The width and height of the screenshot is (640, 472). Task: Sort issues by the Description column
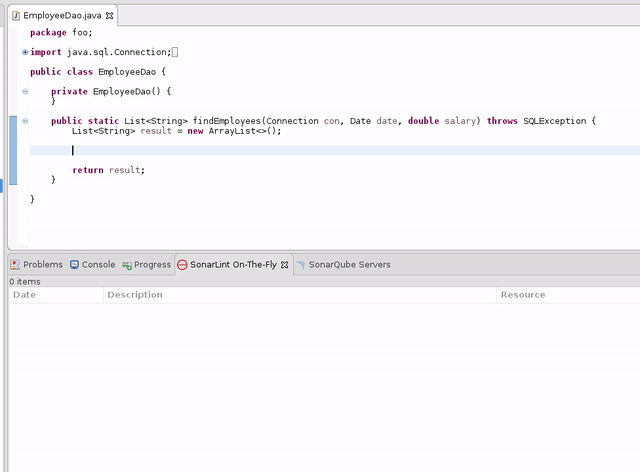tap(300, 295)
